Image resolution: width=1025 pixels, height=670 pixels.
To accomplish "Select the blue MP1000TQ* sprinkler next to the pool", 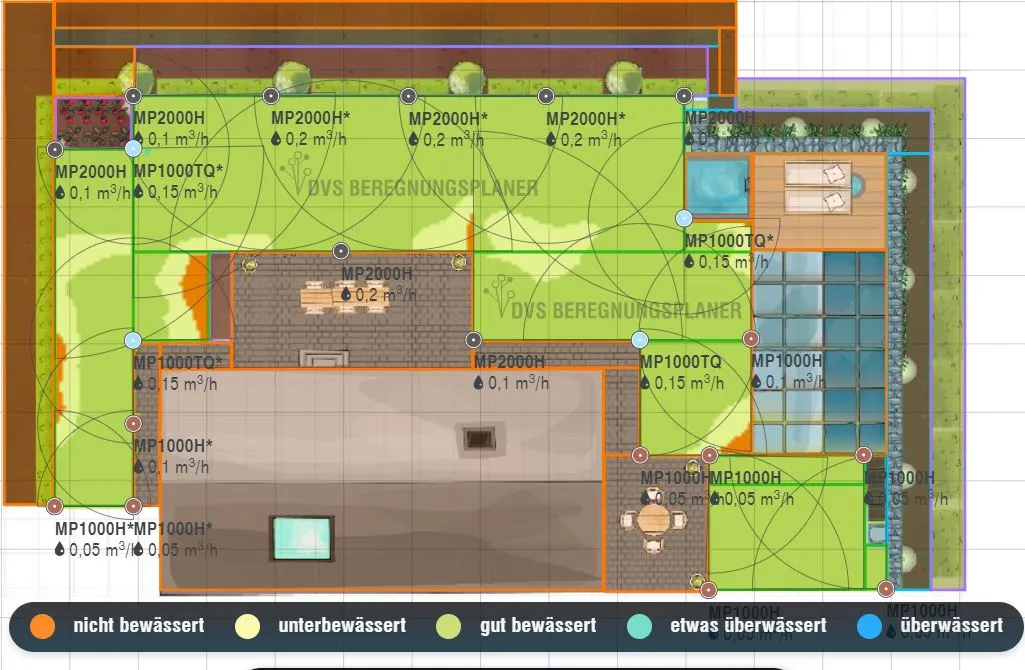I will [x=684, y=218].
